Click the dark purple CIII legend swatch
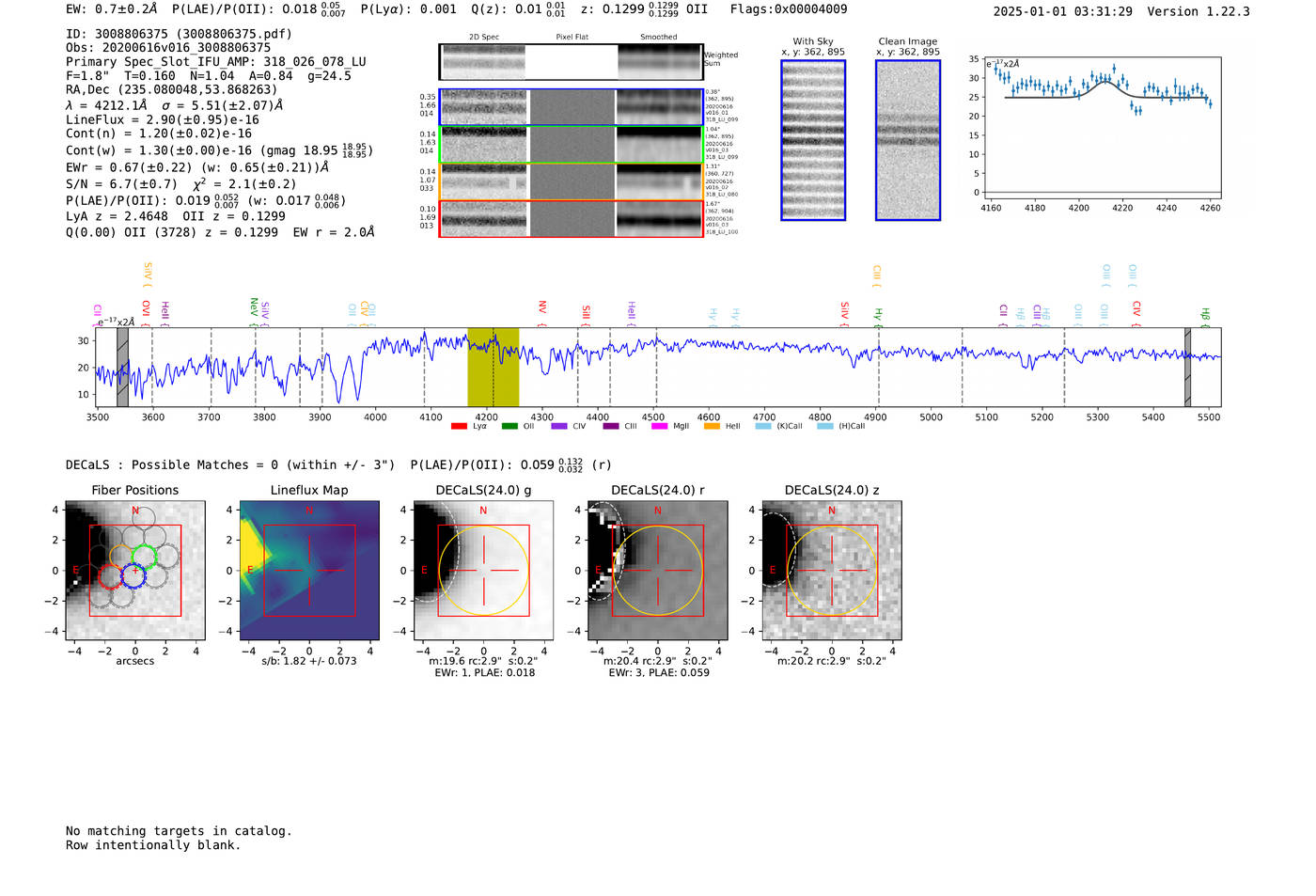 611,426
